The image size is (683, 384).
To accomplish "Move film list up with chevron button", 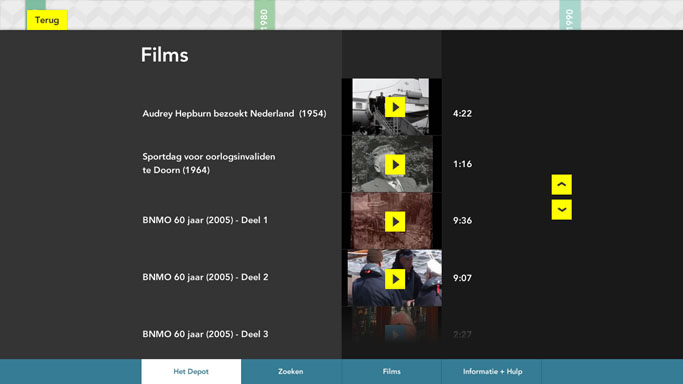I will [561, 185].
